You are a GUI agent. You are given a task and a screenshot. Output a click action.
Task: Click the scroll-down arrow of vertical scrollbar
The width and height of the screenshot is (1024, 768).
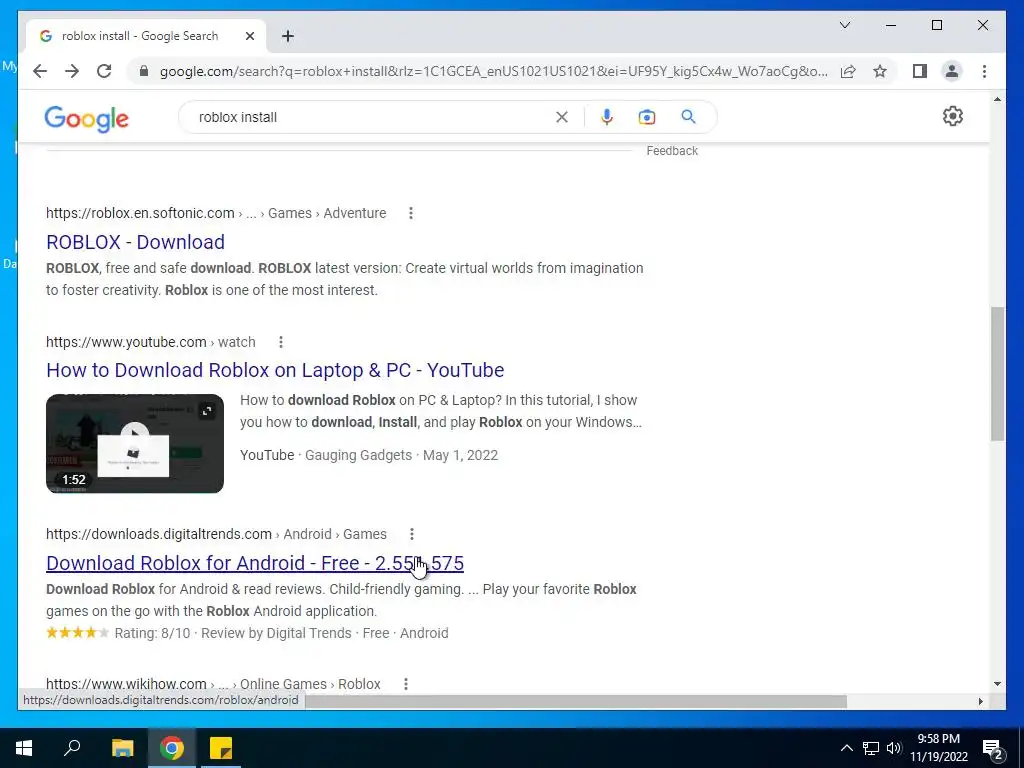pos(997,684)
